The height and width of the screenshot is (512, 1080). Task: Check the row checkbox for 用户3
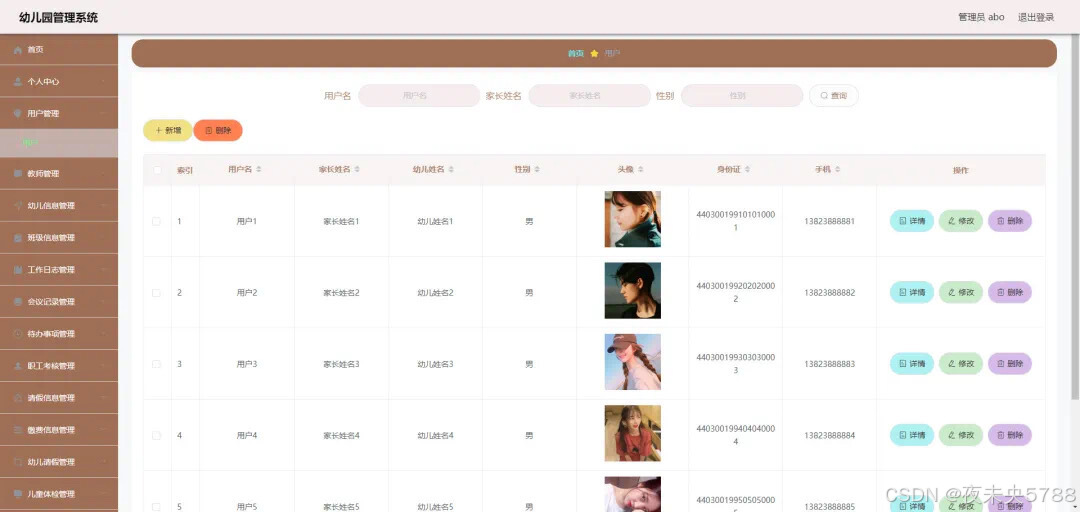[156, 364]
